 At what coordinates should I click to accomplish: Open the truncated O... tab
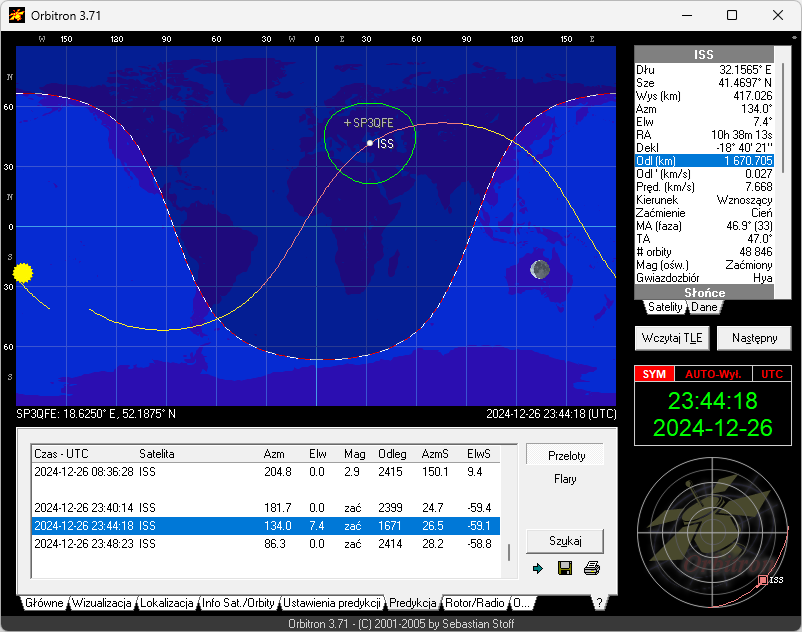point(521,603)
